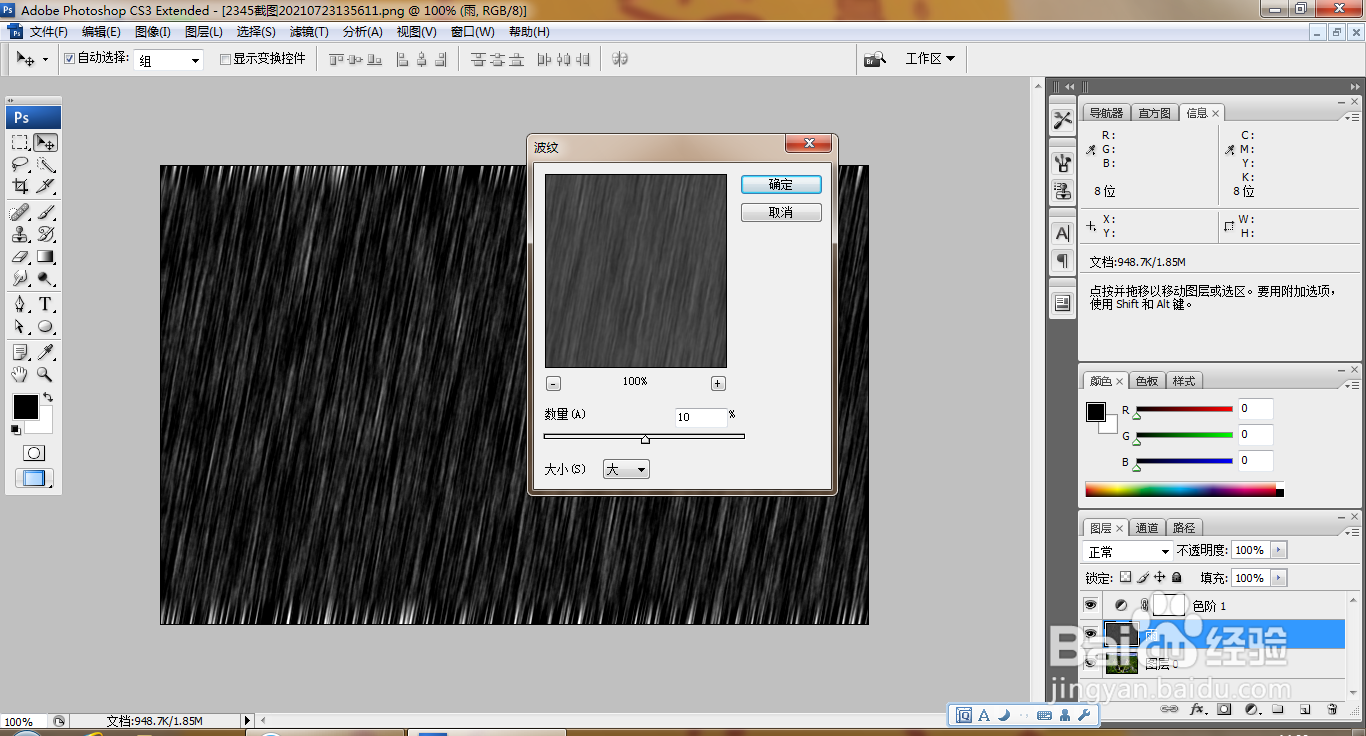Select the Pen tool
This screenshot has height=736, width=1366.
tap(20, 304)
